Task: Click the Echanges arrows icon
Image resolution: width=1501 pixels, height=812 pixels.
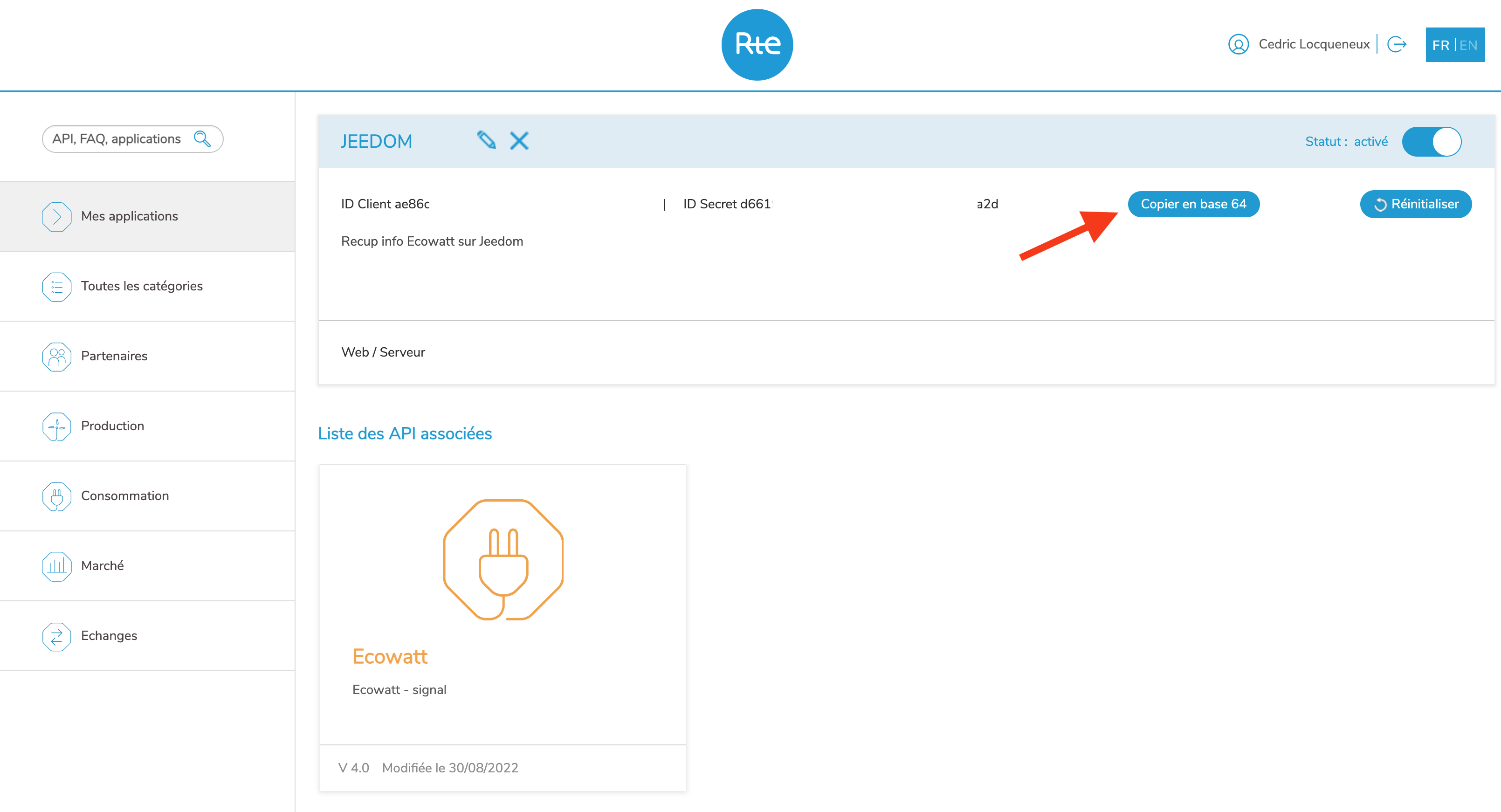Action: click(x=56, y=636)
